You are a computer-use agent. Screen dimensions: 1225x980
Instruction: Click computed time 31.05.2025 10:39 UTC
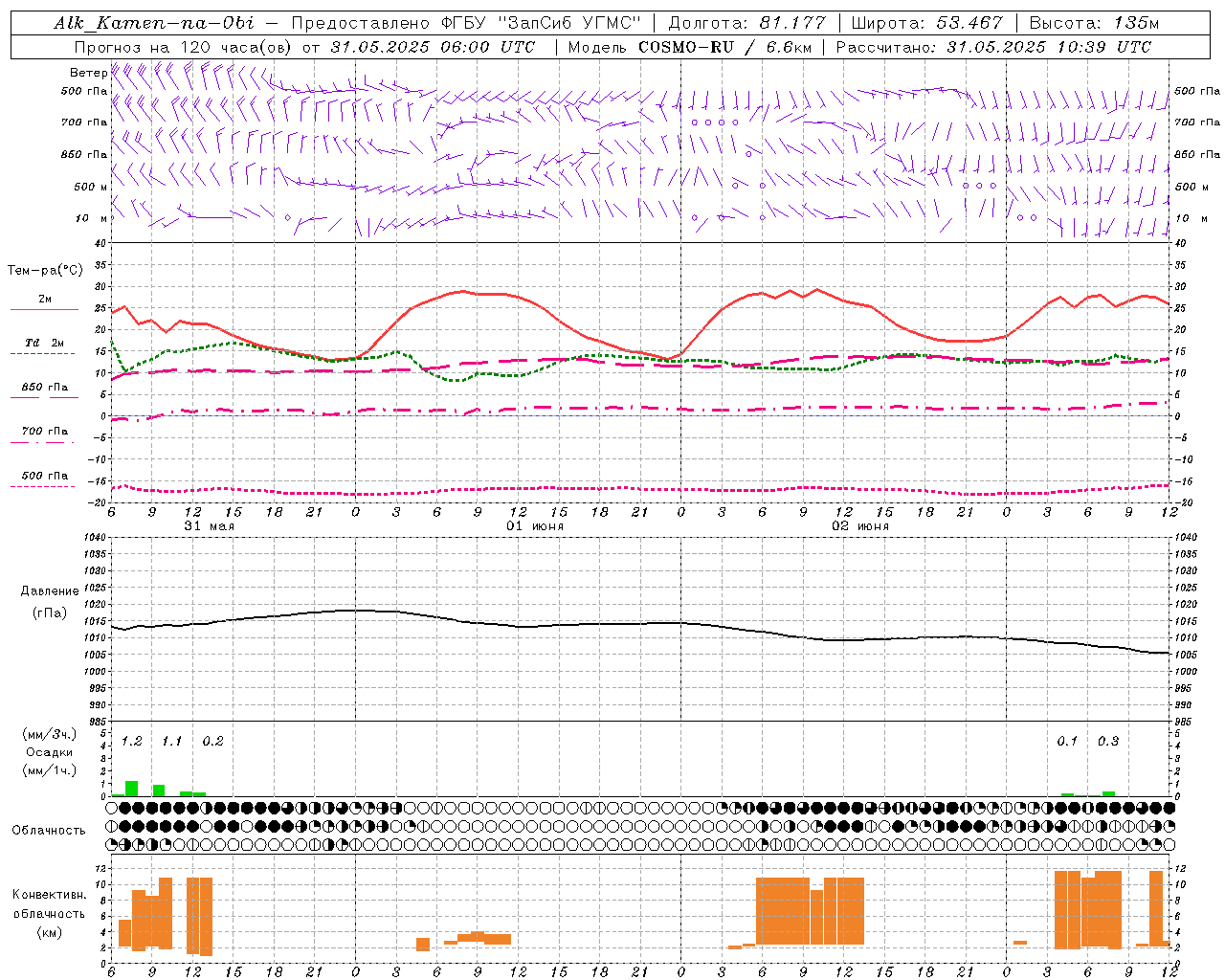point(1049,47)
